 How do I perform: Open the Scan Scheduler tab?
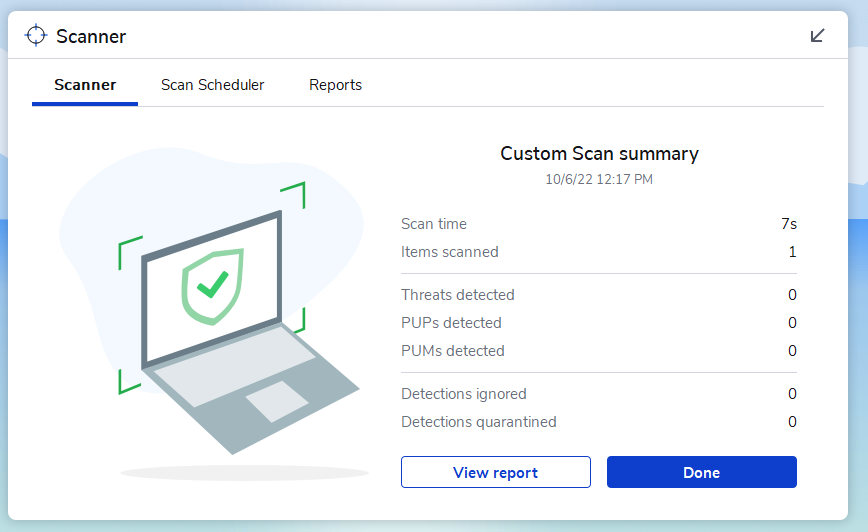click(x=212, y=85)
